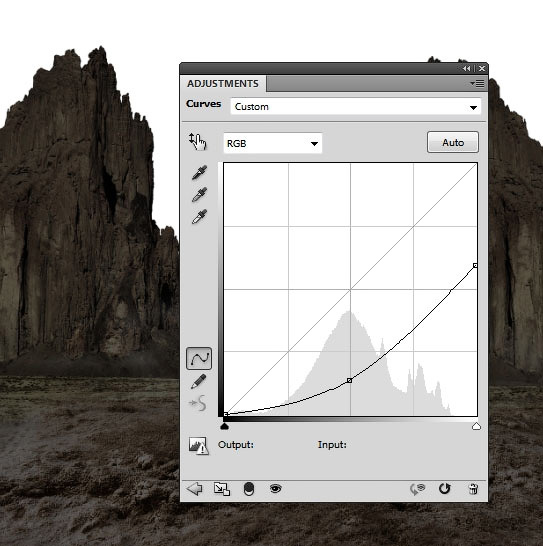Collapse the Adjustments panel to icons
This screenshot has height=546, width=543.
coord(467,69)
